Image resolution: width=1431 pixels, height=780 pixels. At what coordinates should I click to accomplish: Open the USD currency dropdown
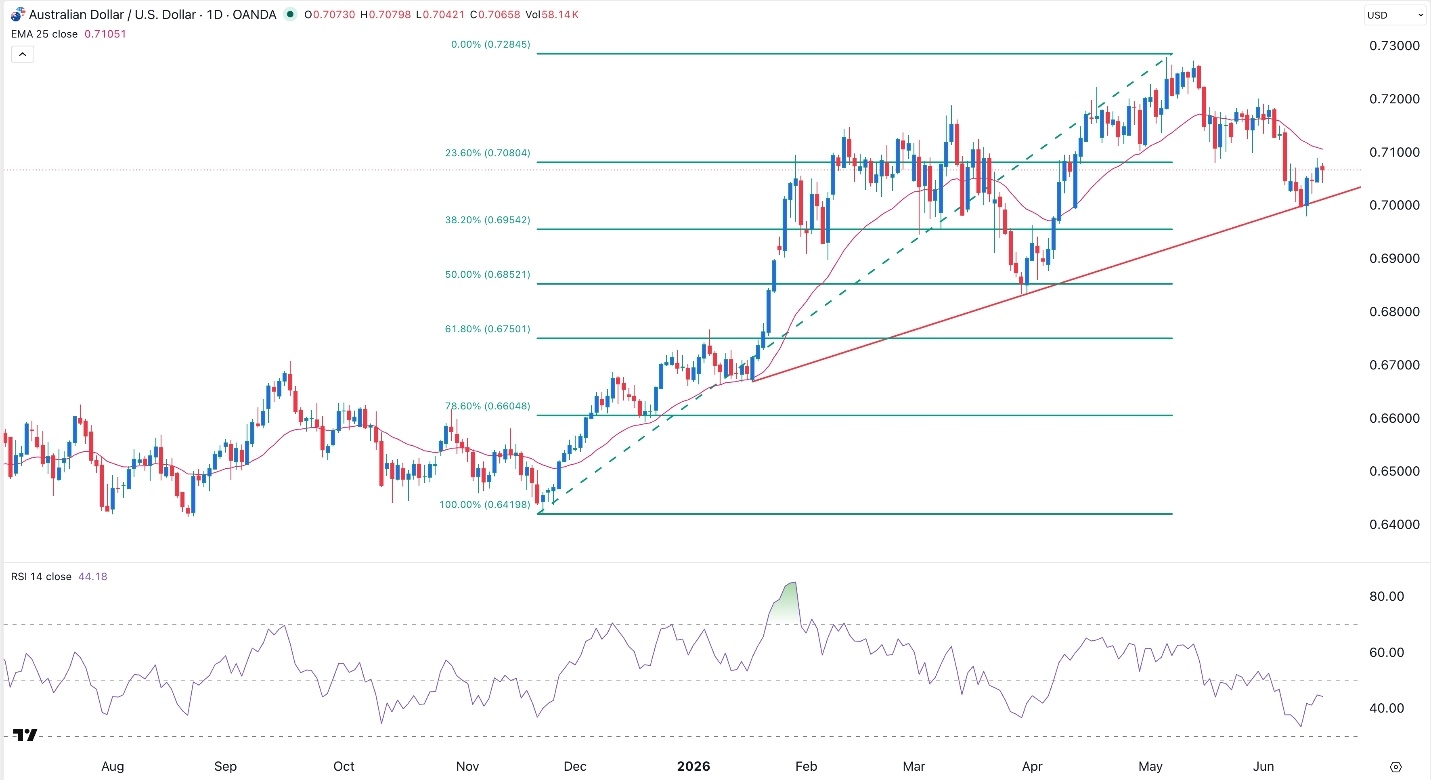(x=1395, y=15)
